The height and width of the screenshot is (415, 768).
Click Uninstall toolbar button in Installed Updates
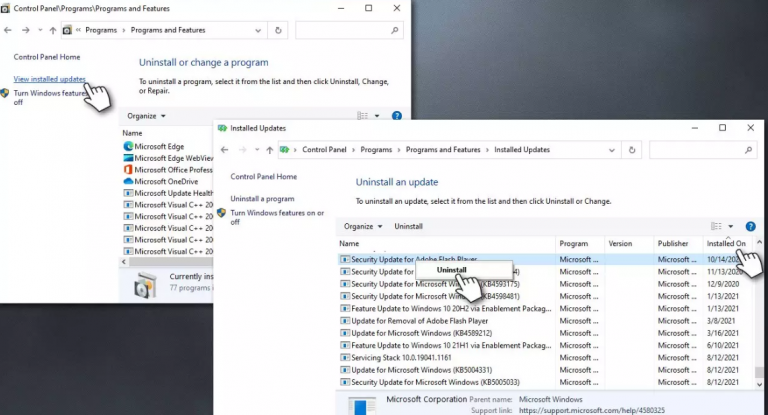click(x=408, y=226)
